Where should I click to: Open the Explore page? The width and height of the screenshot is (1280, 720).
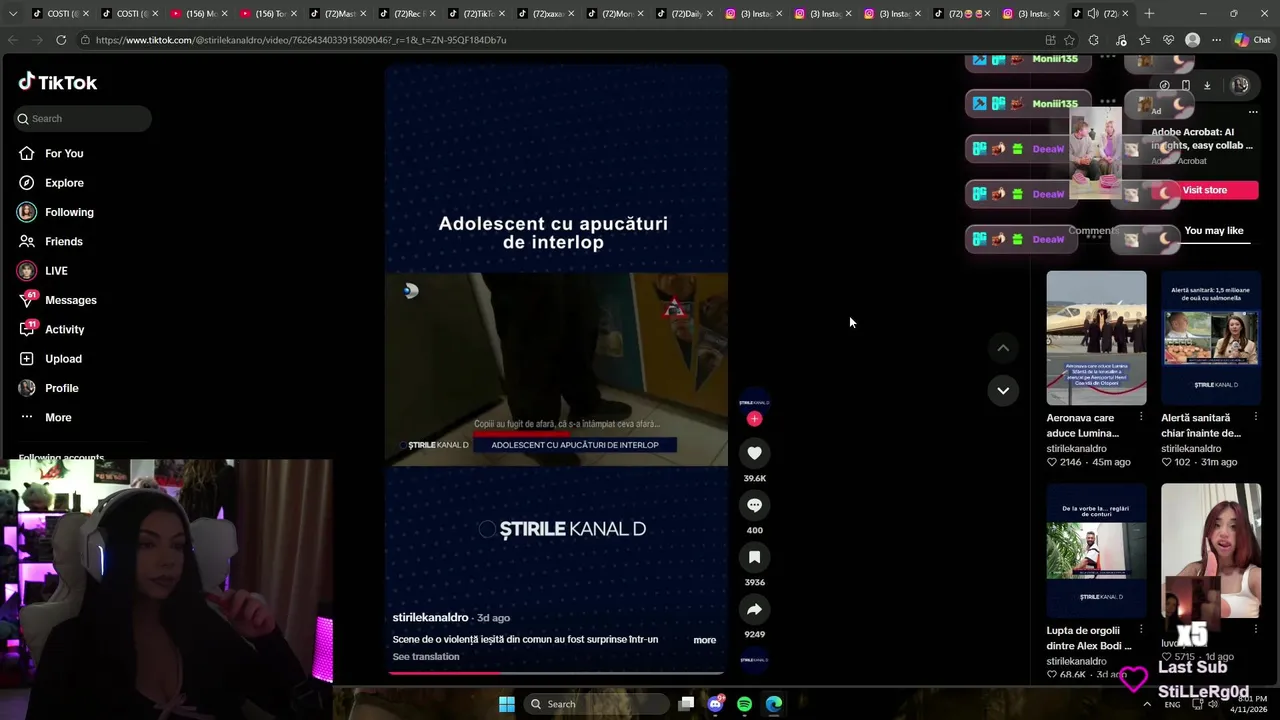point(64,183)
